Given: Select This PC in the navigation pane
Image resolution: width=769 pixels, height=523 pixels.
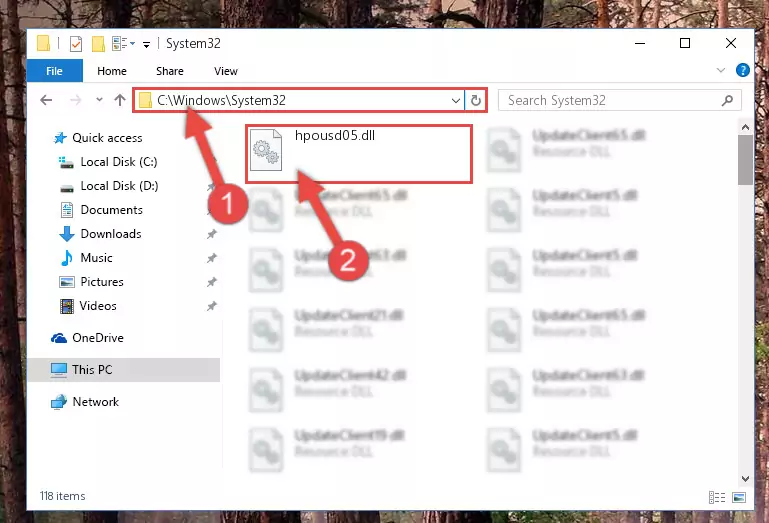Looking at the screenshot, I should [x=124, y=370].
